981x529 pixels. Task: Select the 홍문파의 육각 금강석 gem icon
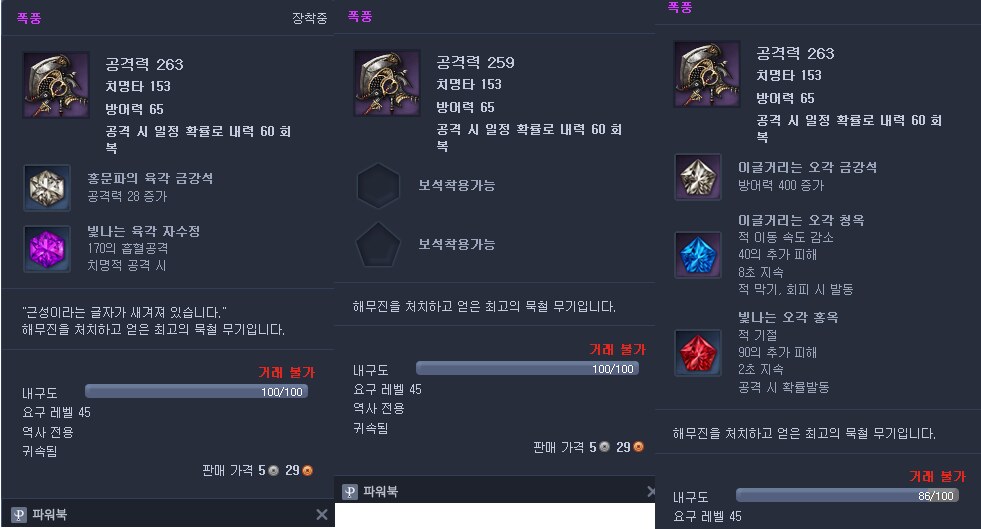click(x=47, y=188)
